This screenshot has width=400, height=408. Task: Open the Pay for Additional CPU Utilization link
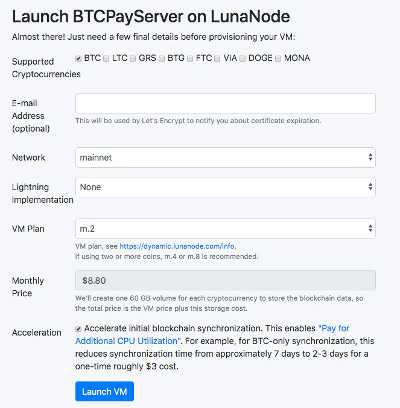212,335
